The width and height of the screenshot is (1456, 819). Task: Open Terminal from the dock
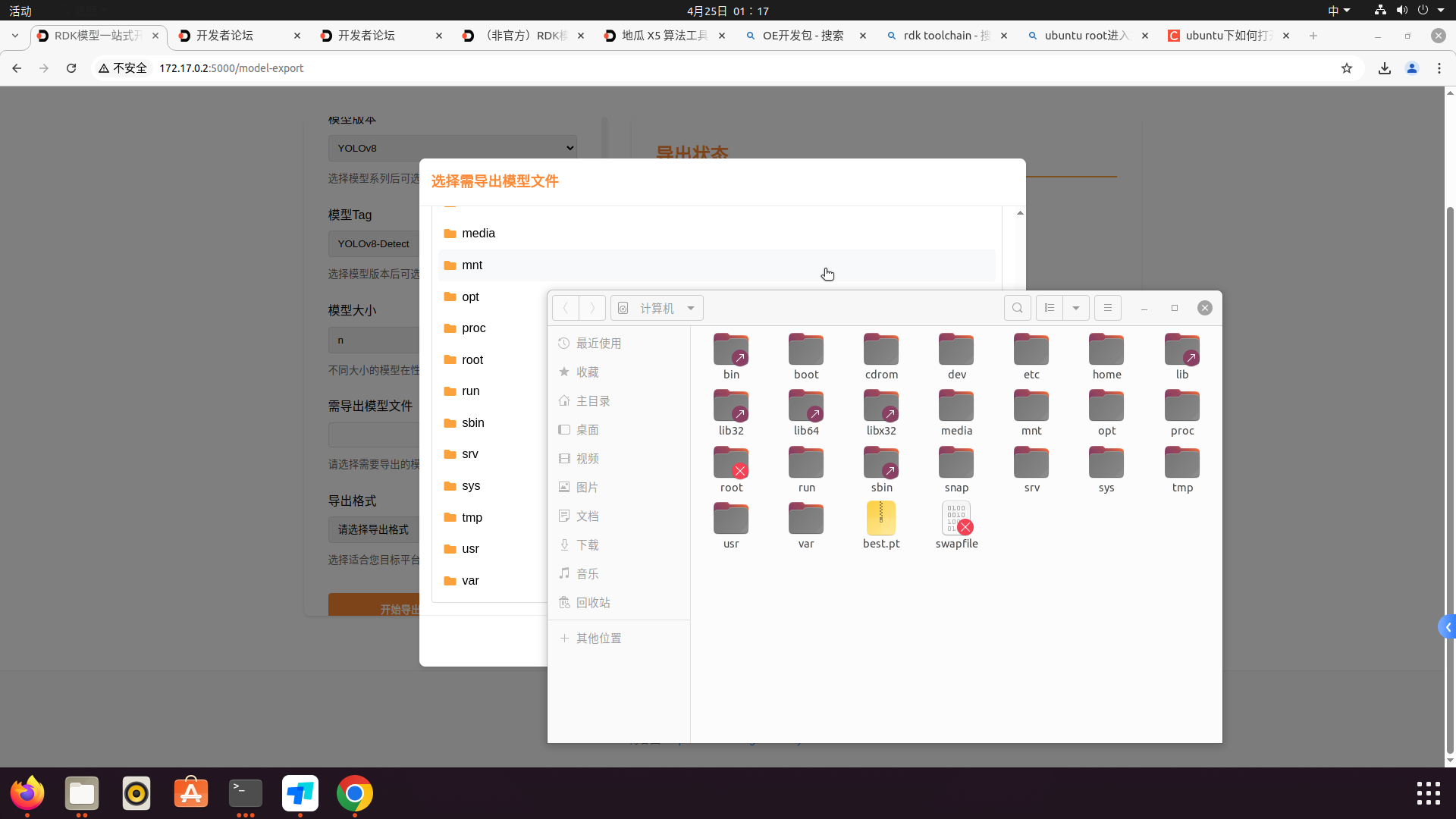pos(246,793)
